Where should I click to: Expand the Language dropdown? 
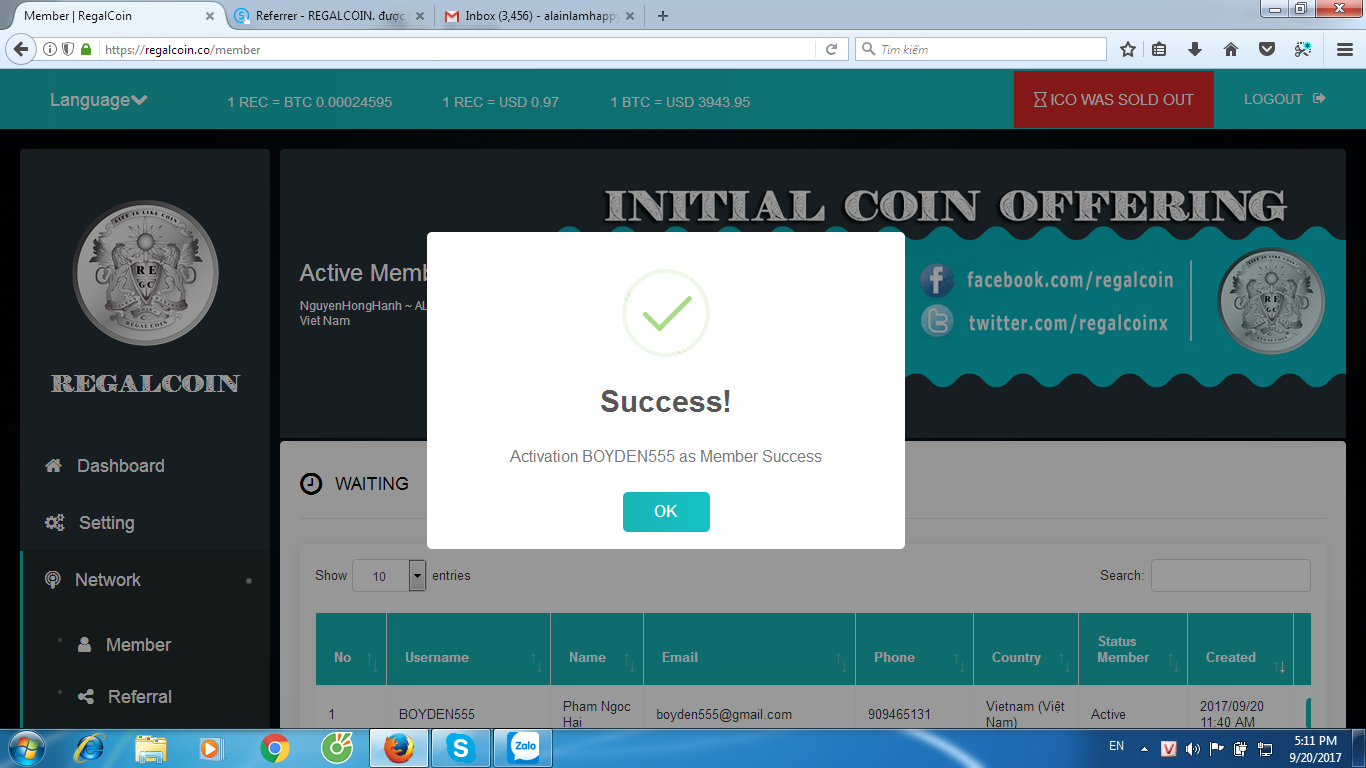coord(99,100)
